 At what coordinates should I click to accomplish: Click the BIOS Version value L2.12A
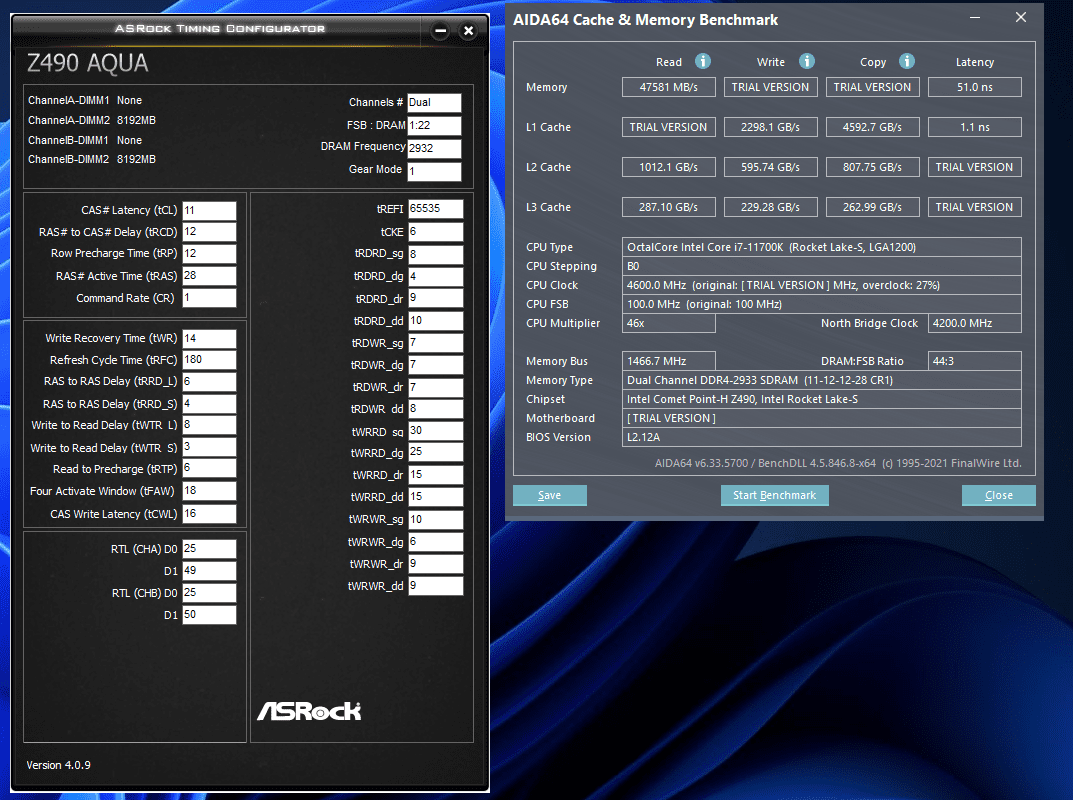(821, 437)
